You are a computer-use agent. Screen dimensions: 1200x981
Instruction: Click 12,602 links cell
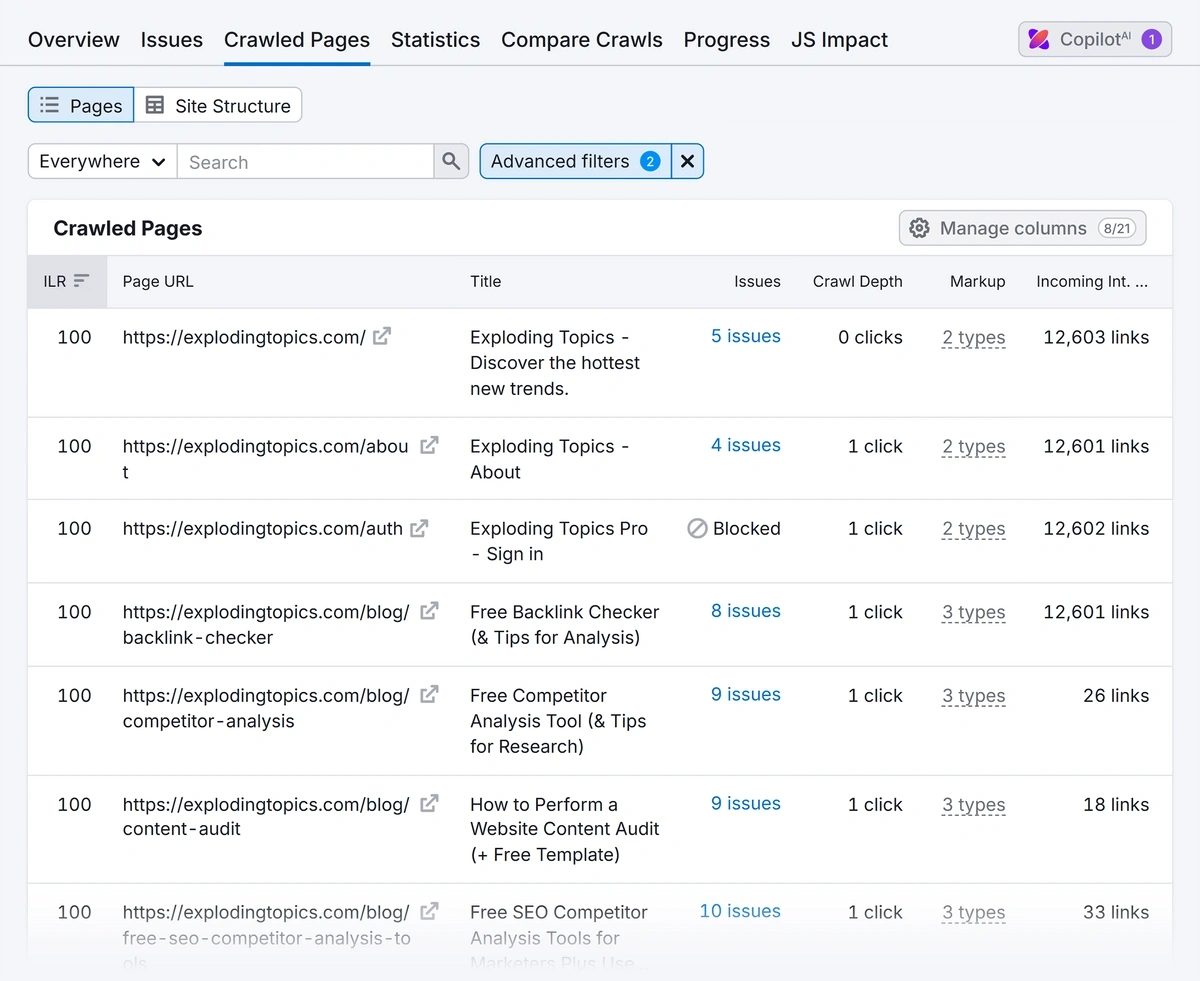click(x=1096, y=528)
